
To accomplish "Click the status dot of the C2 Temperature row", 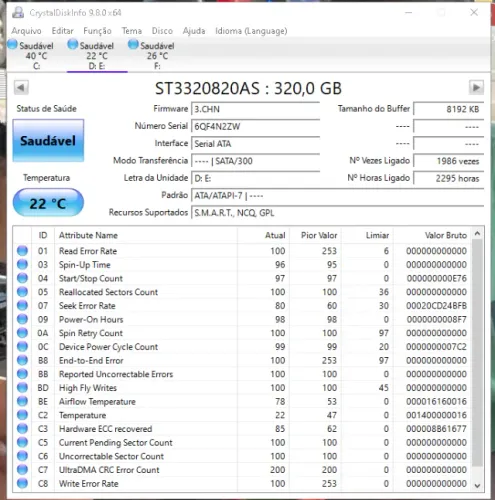I will [x=22, y=415].
